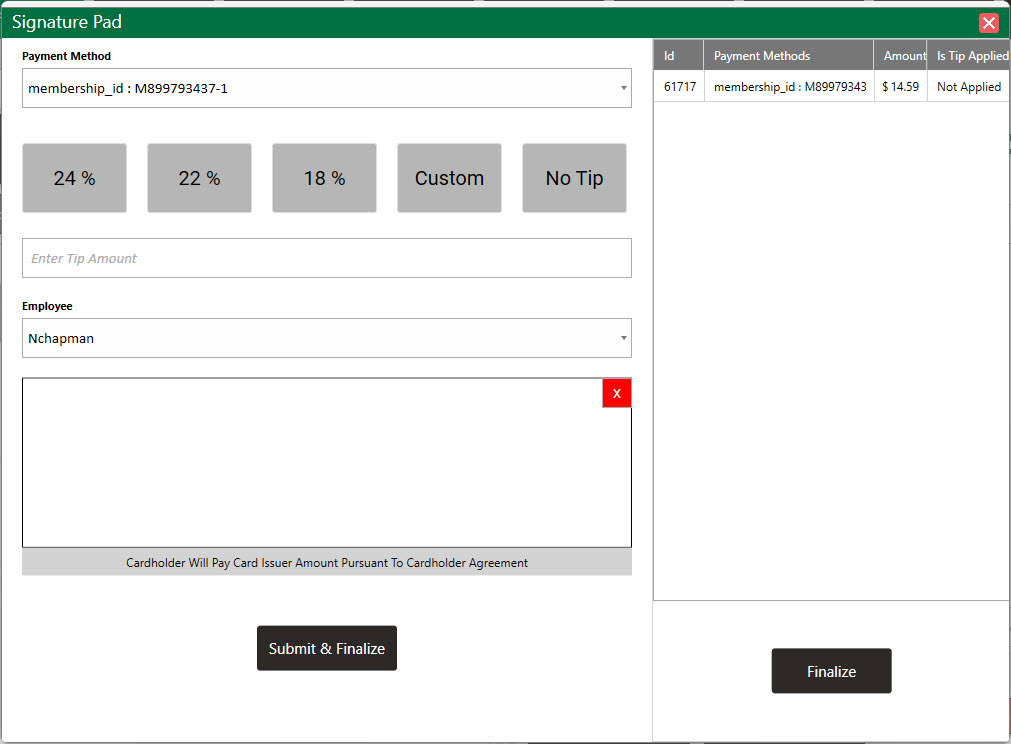Expand the Employee dropdown showing Nchapman

click(326, 338)
